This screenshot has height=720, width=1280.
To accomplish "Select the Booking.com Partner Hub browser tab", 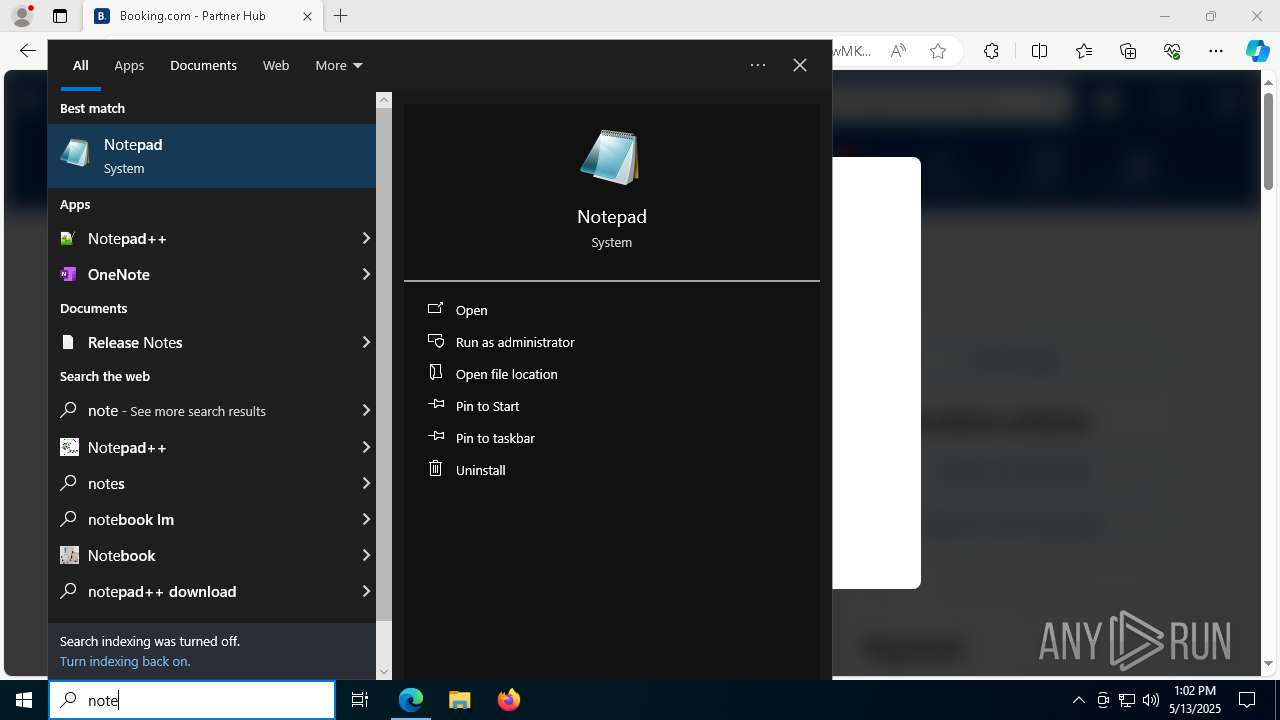I will [202, 16].
